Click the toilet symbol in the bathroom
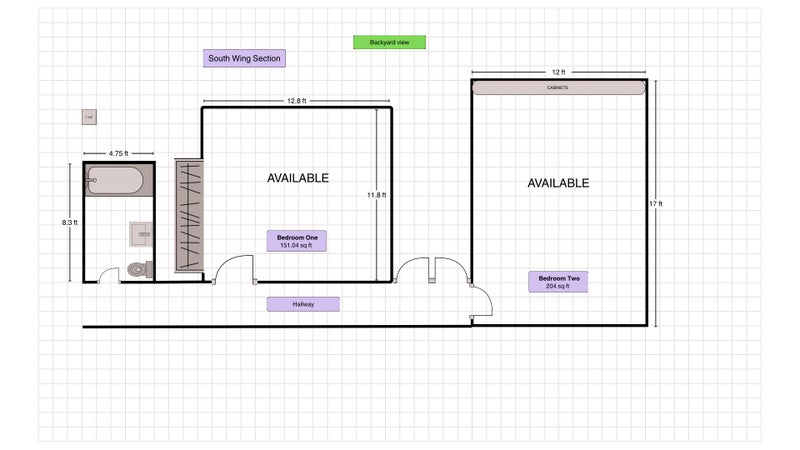Screen dimensions: 800x450 point(140,268)
